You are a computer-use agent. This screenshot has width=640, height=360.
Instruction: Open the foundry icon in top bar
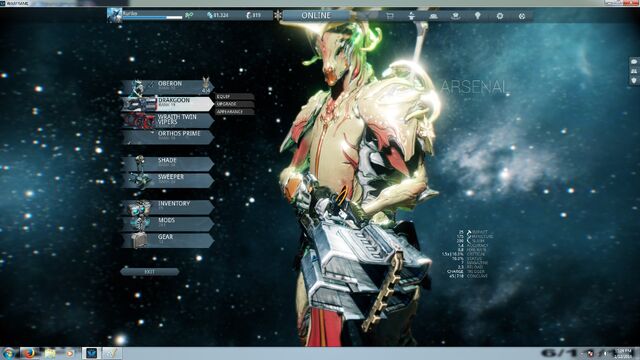coord(411,16)
